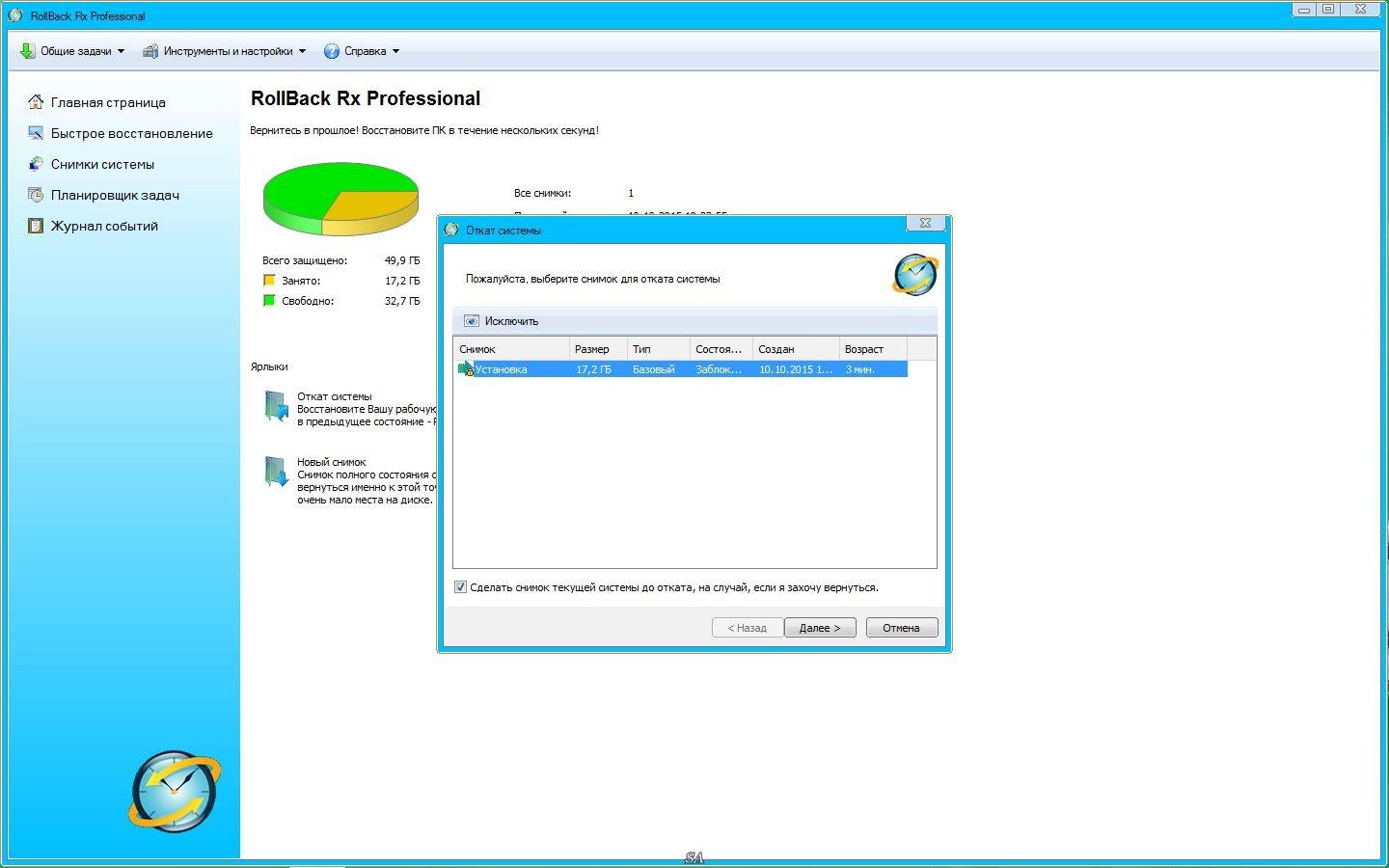1389x868 pixels.
Task: Sort by the Размер column header
Action: (x=598, y=349)
